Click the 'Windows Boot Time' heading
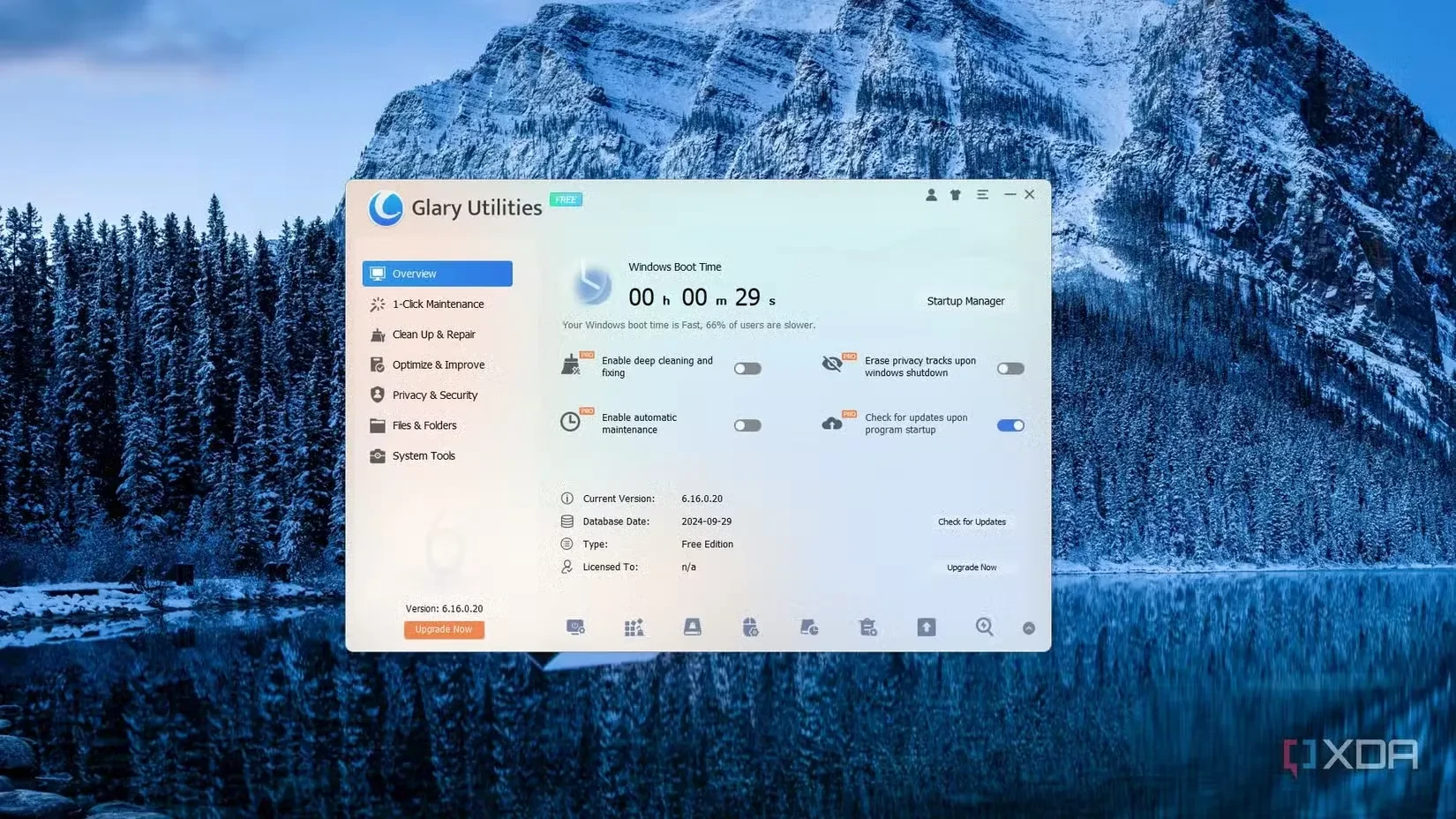This screenshot has height=819, width=1456. [x=675, y=267]
